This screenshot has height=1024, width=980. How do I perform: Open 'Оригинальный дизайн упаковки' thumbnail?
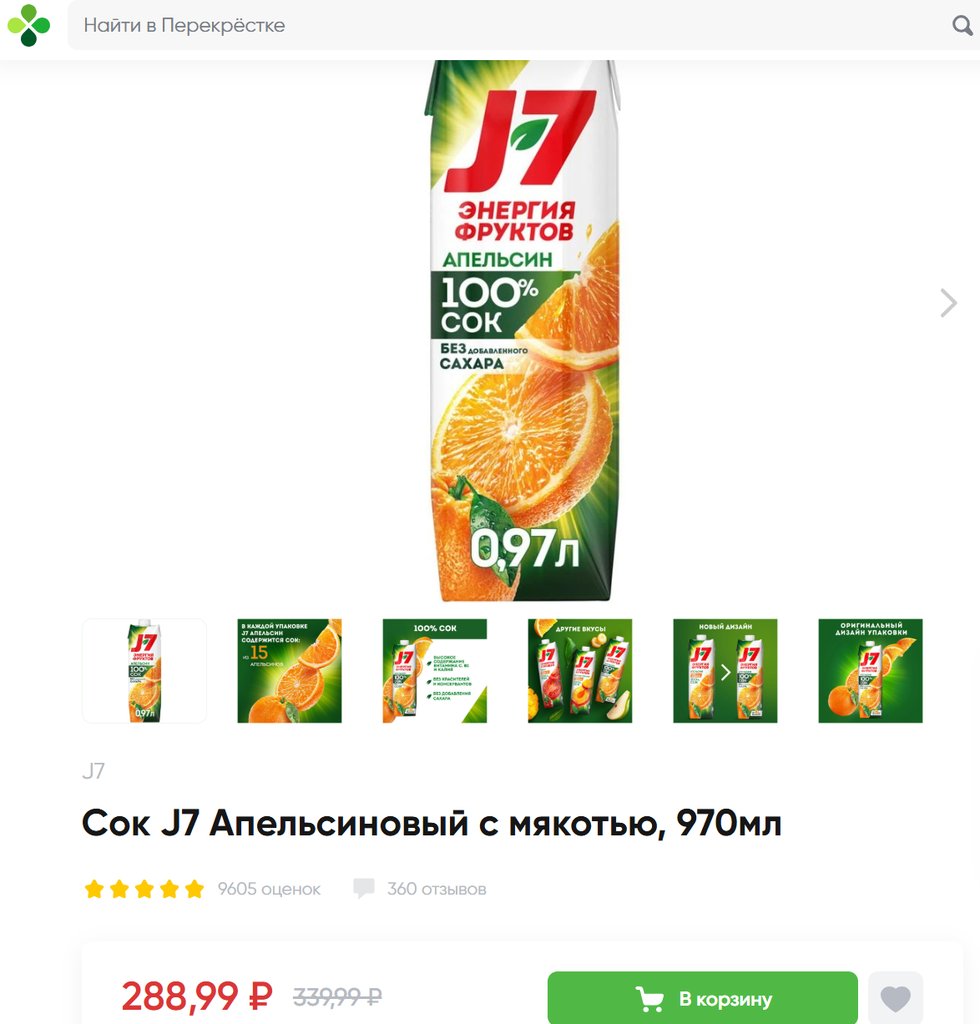[870, 671]
